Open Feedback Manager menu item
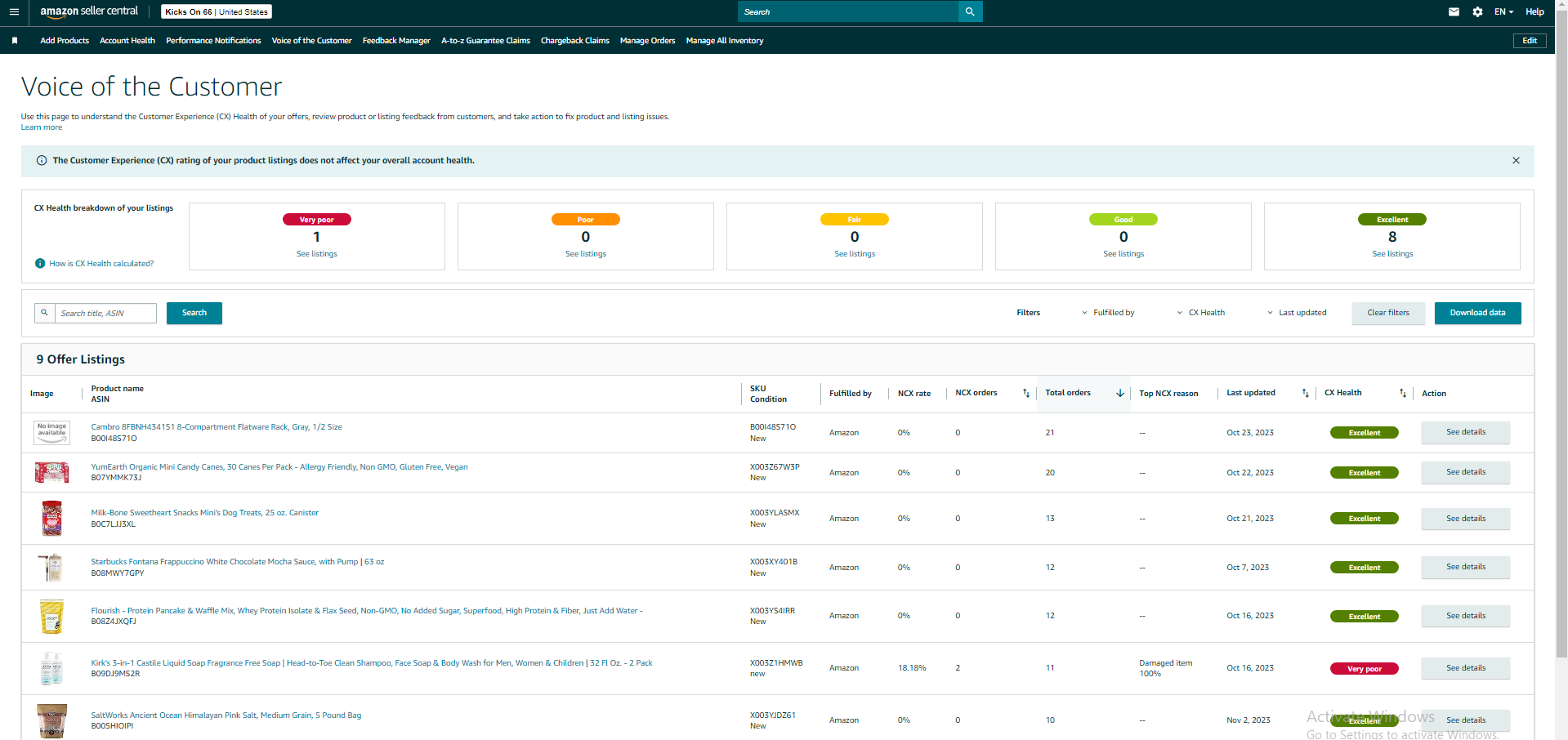Viewport: 1568px width, 740px height. point(396,41)
